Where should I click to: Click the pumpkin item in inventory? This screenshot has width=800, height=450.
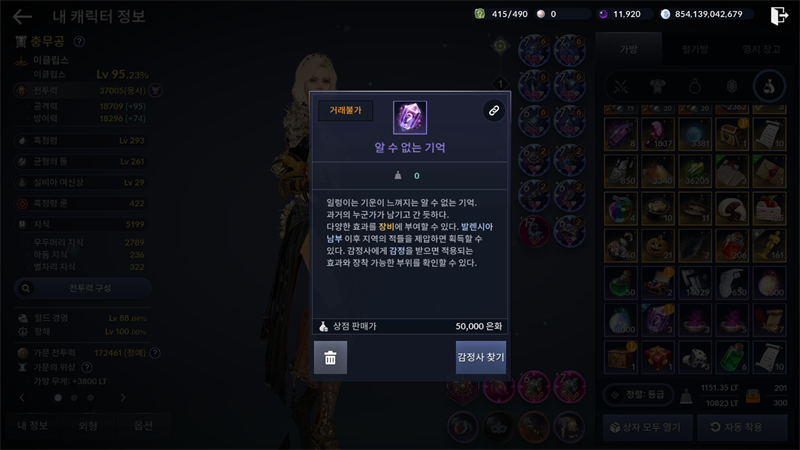658,245
